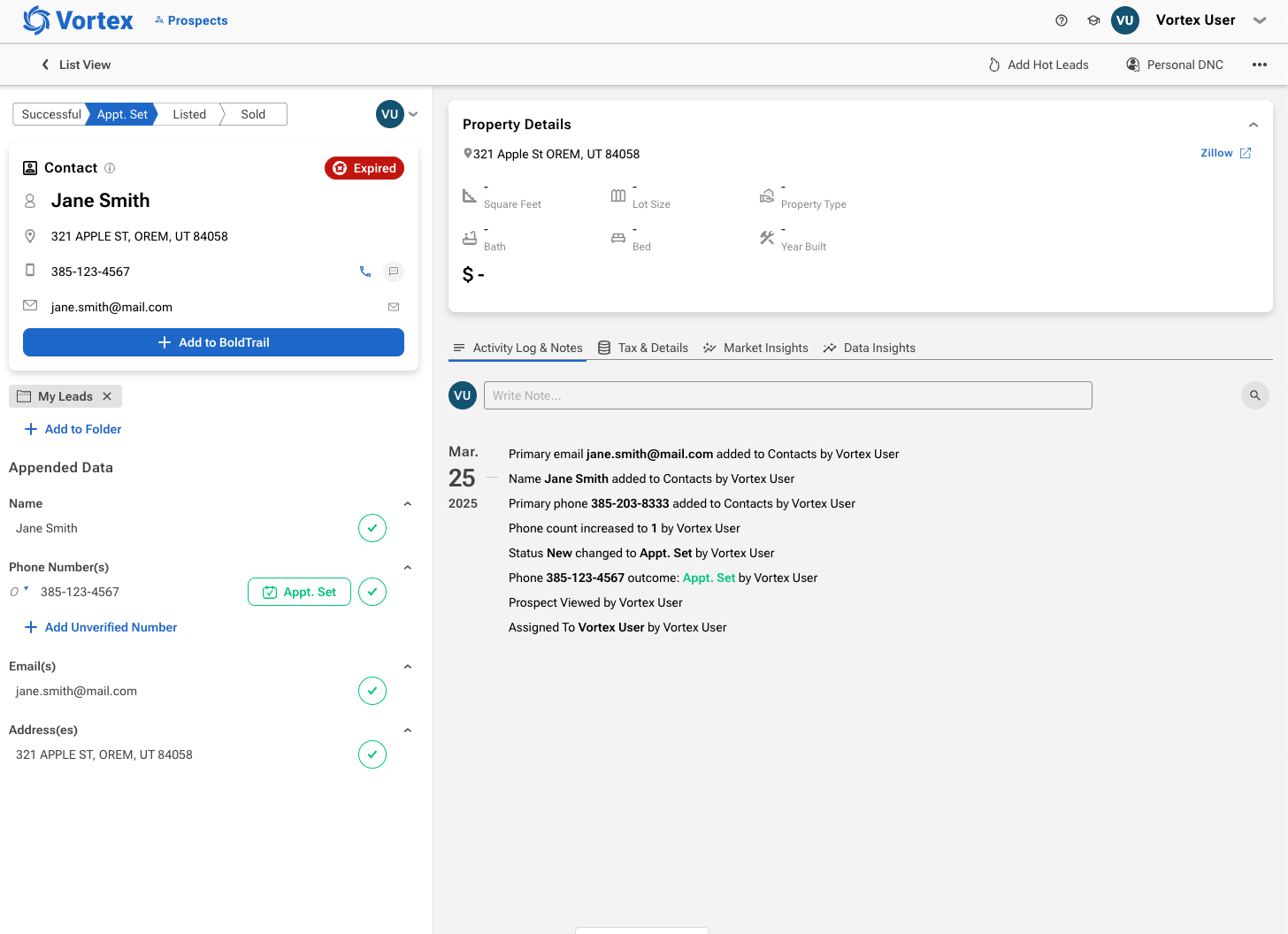This screenshot has height=934, width=1288.
Task: Open Zillow external link icon
Action: [x=1246, y=153]
